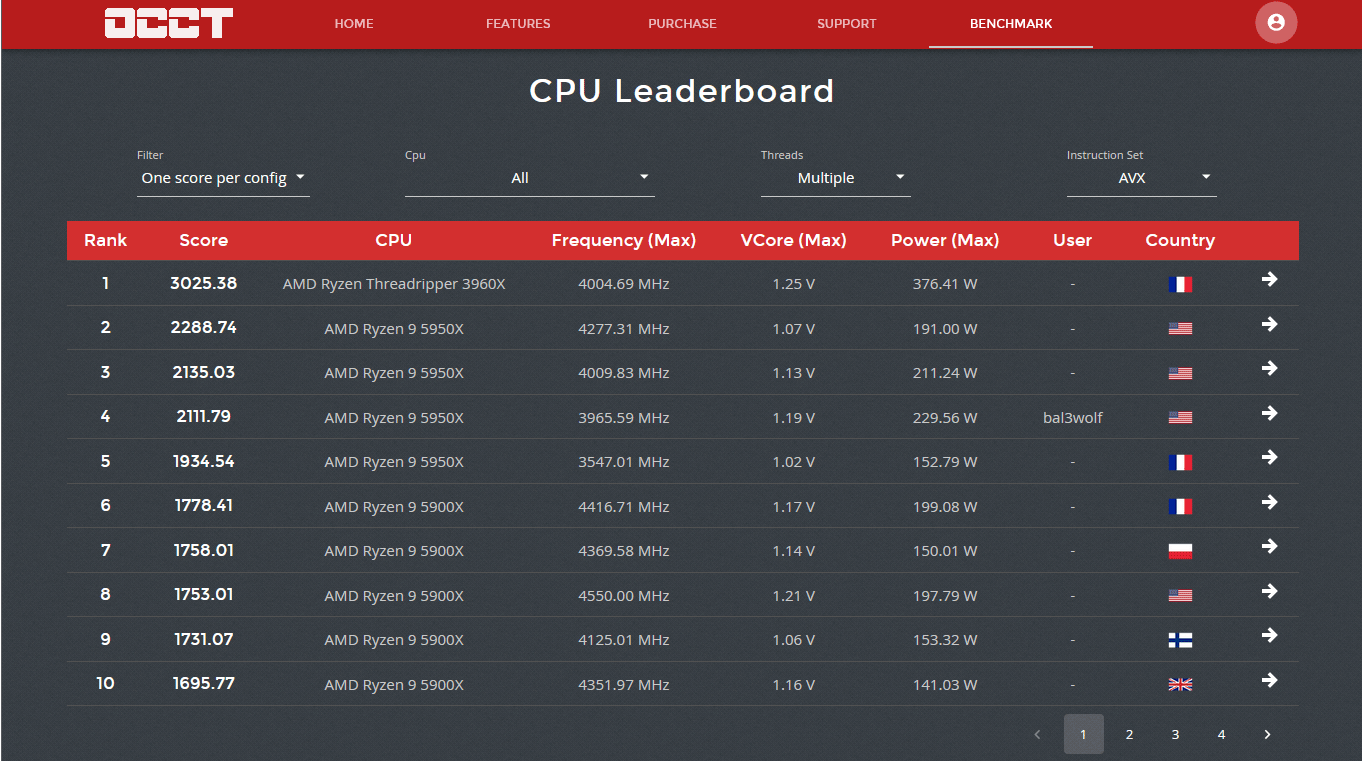The image size is (1363, 761).
Task: Open details arrow for score 1778.41
Action: (x=1269, y=502)
